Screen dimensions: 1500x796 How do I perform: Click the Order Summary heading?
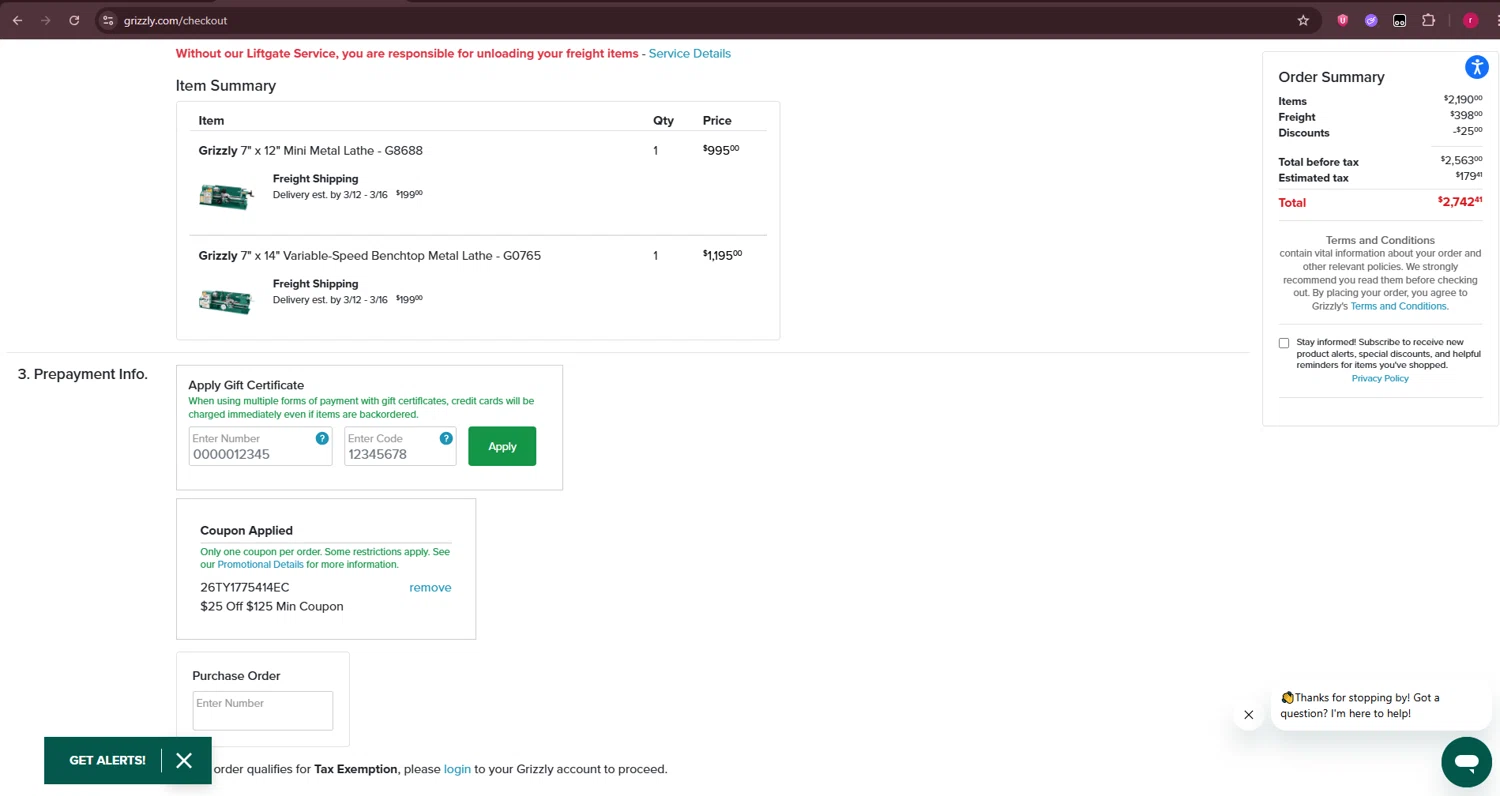1331,77
